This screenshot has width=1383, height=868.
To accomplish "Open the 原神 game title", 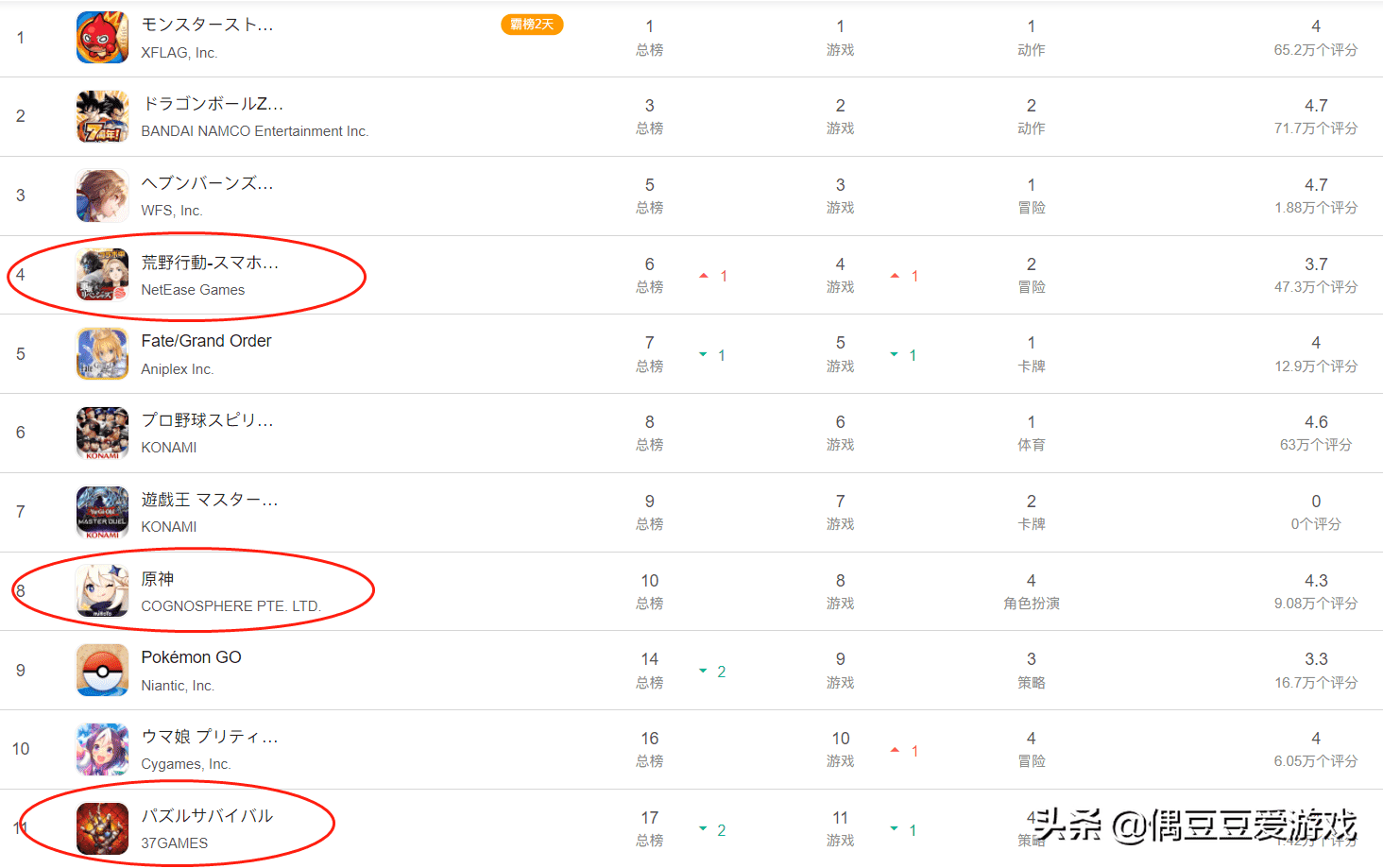I will 158,579.
